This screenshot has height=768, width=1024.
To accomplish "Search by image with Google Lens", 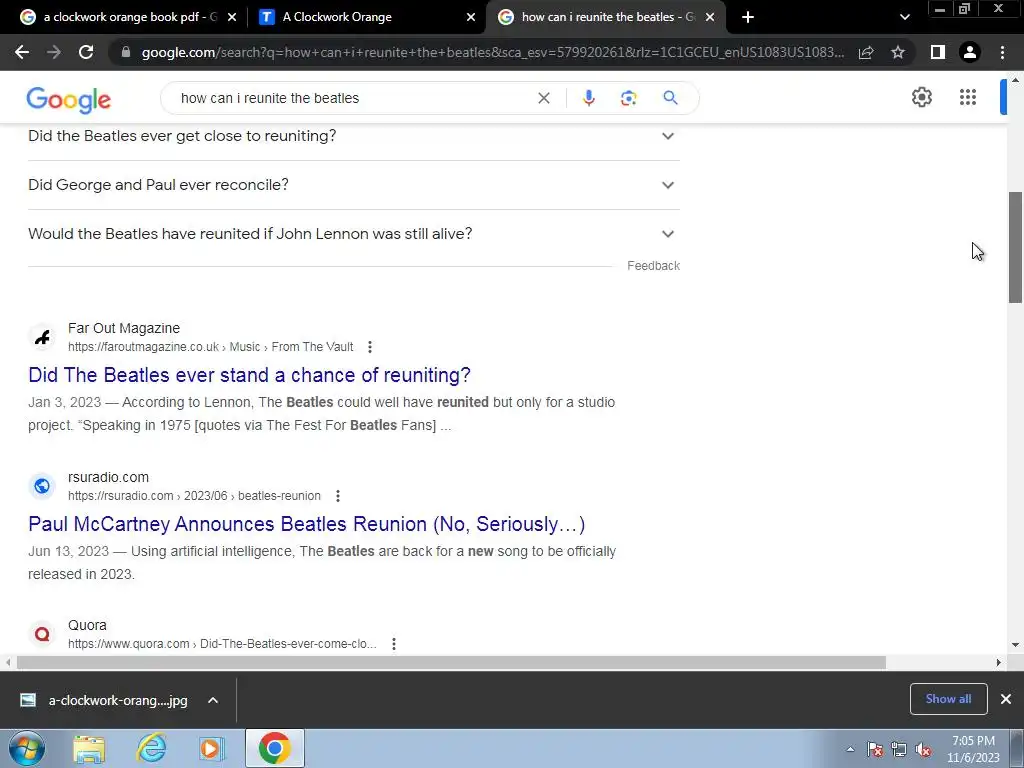I will point(628,98).
